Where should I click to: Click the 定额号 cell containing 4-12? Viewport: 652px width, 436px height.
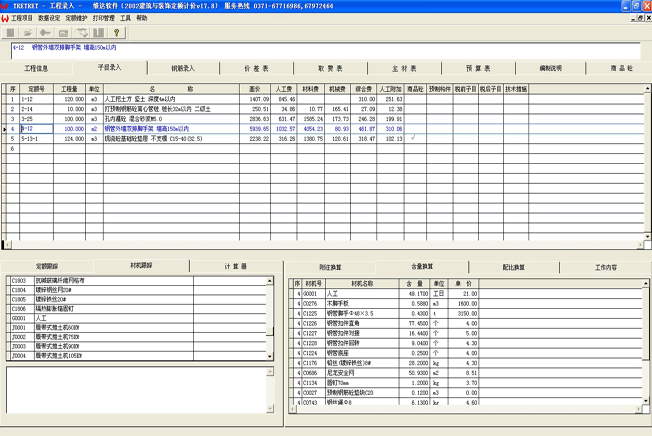(37, 129)
